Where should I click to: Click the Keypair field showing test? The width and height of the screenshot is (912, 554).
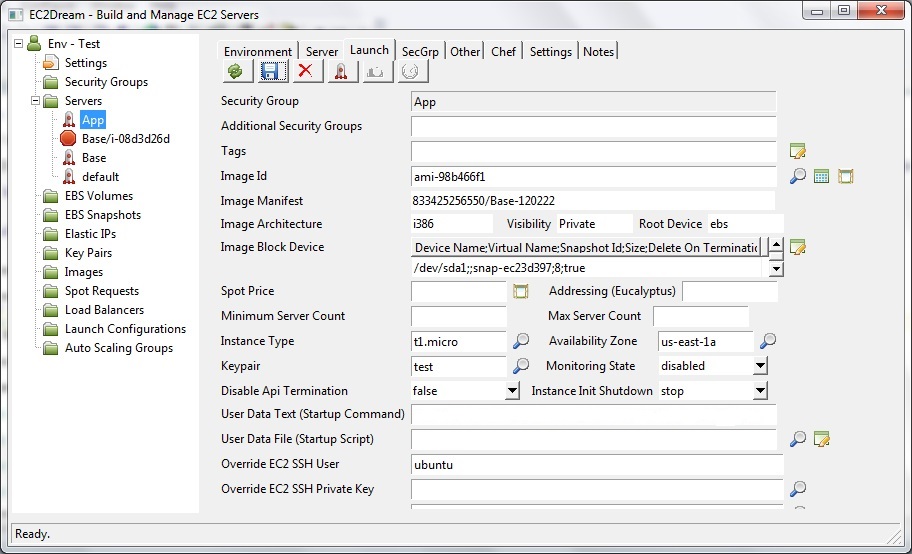click(459, 367)
